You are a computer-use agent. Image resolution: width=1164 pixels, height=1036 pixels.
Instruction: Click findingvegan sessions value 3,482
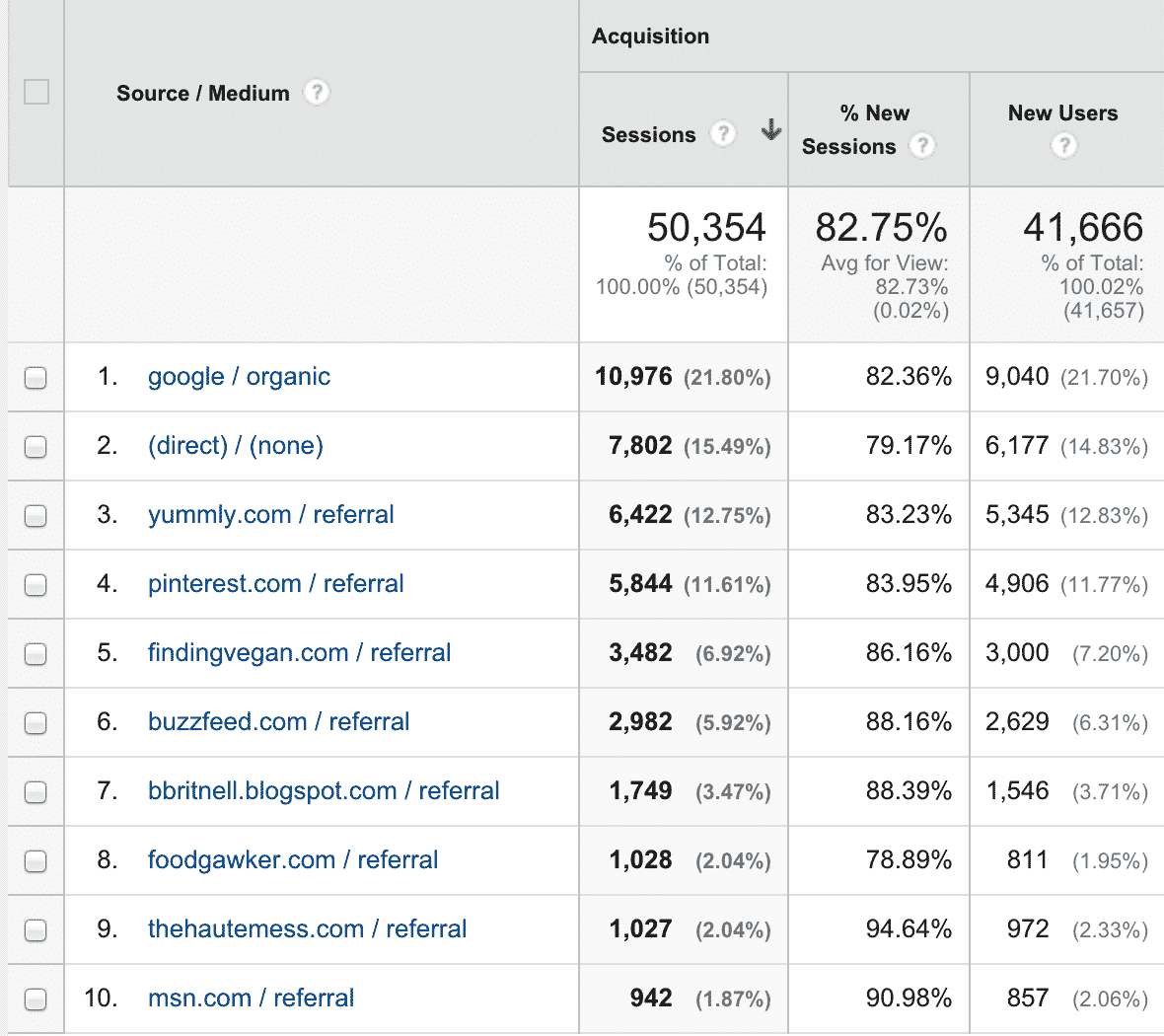640,653
